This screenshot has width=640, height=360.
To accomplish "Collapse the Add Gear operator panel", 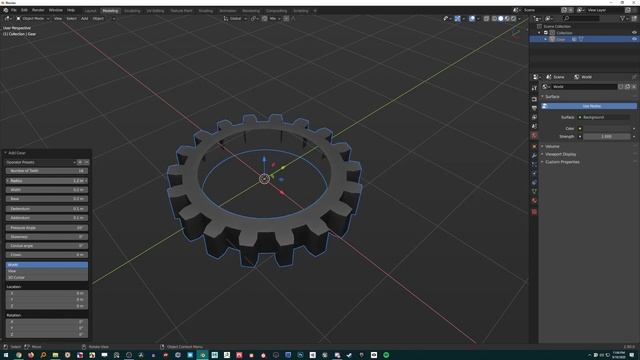I will coord(6,153).
